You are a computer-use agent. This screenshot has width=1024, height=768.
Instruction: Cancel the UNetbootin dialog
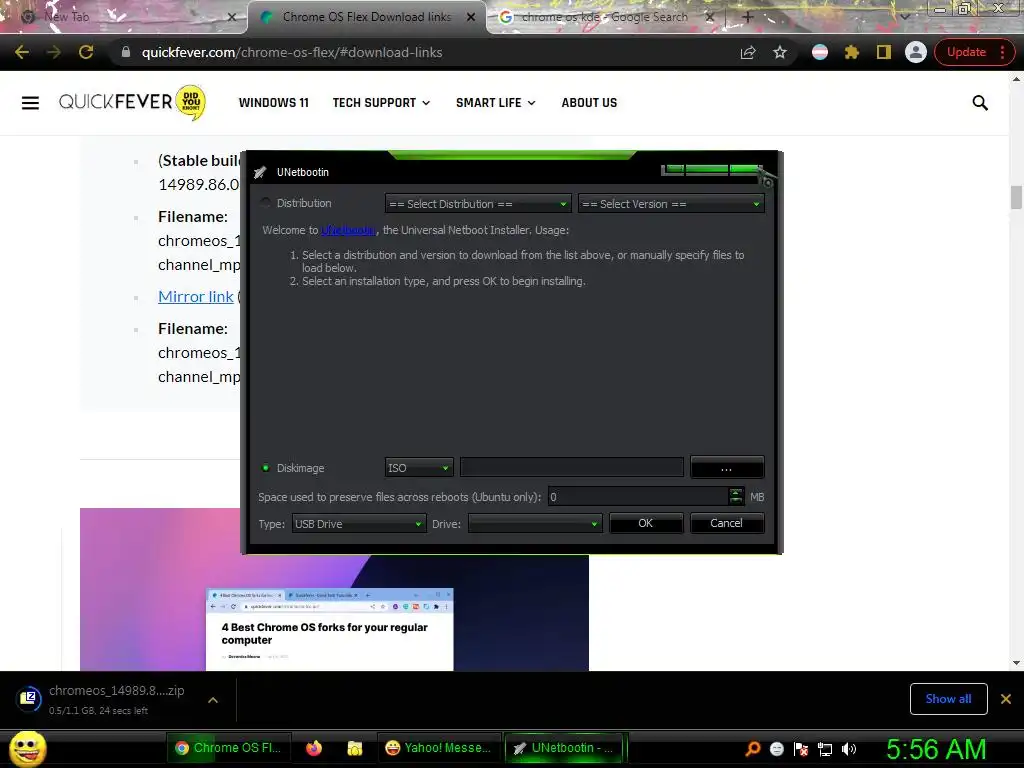click(726, 523)
